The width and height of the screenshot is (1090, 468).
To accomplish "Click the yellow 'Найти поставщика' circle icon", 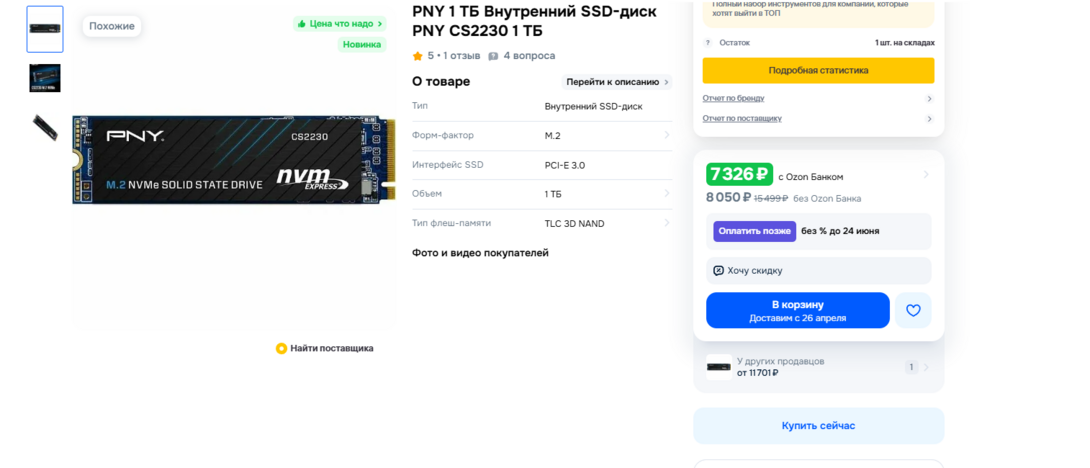I will pyautogui.click(x=281, y=349).
